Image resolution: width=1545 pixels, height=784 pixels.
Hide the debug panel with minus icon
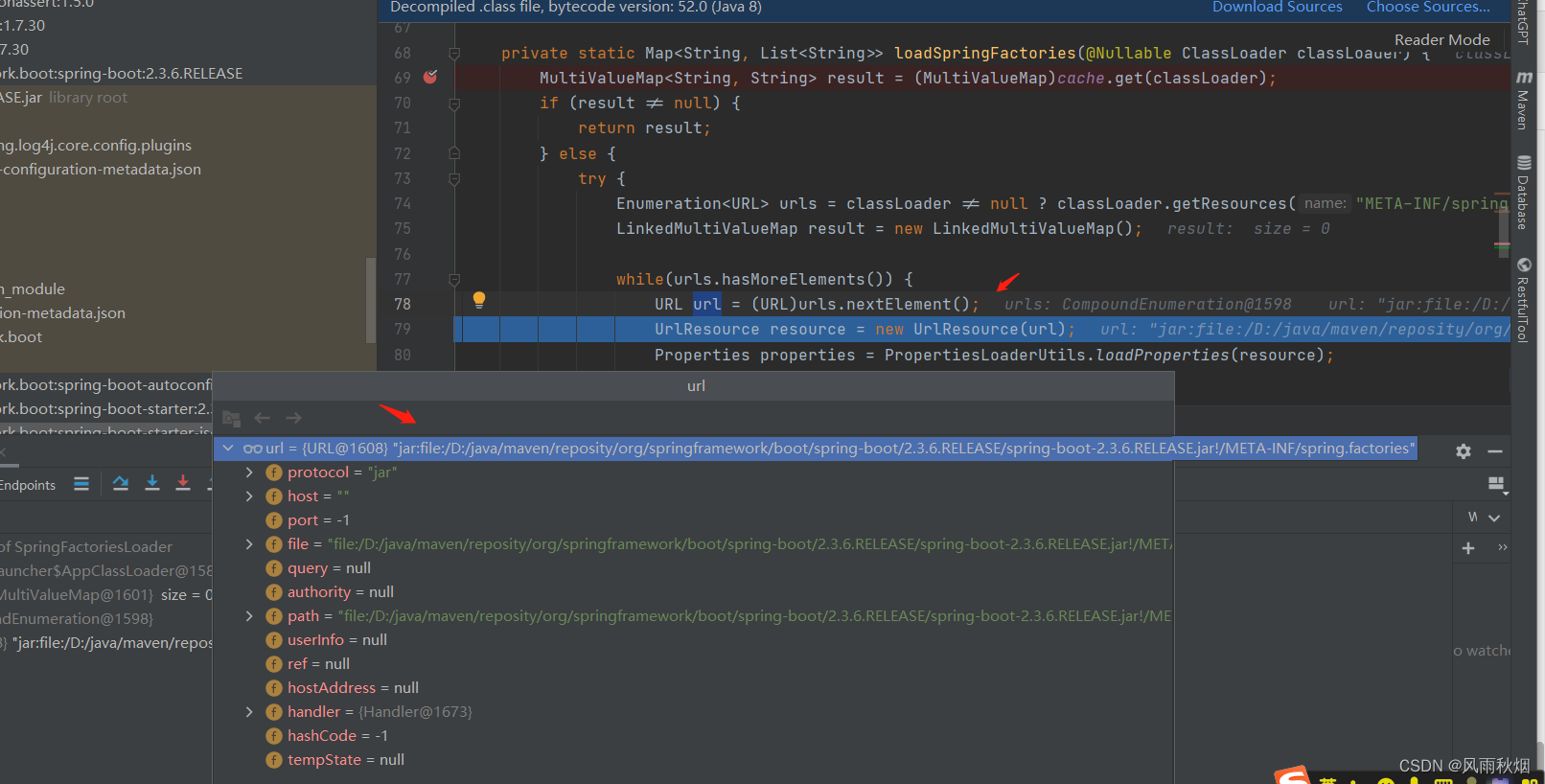coord(1495,450)
